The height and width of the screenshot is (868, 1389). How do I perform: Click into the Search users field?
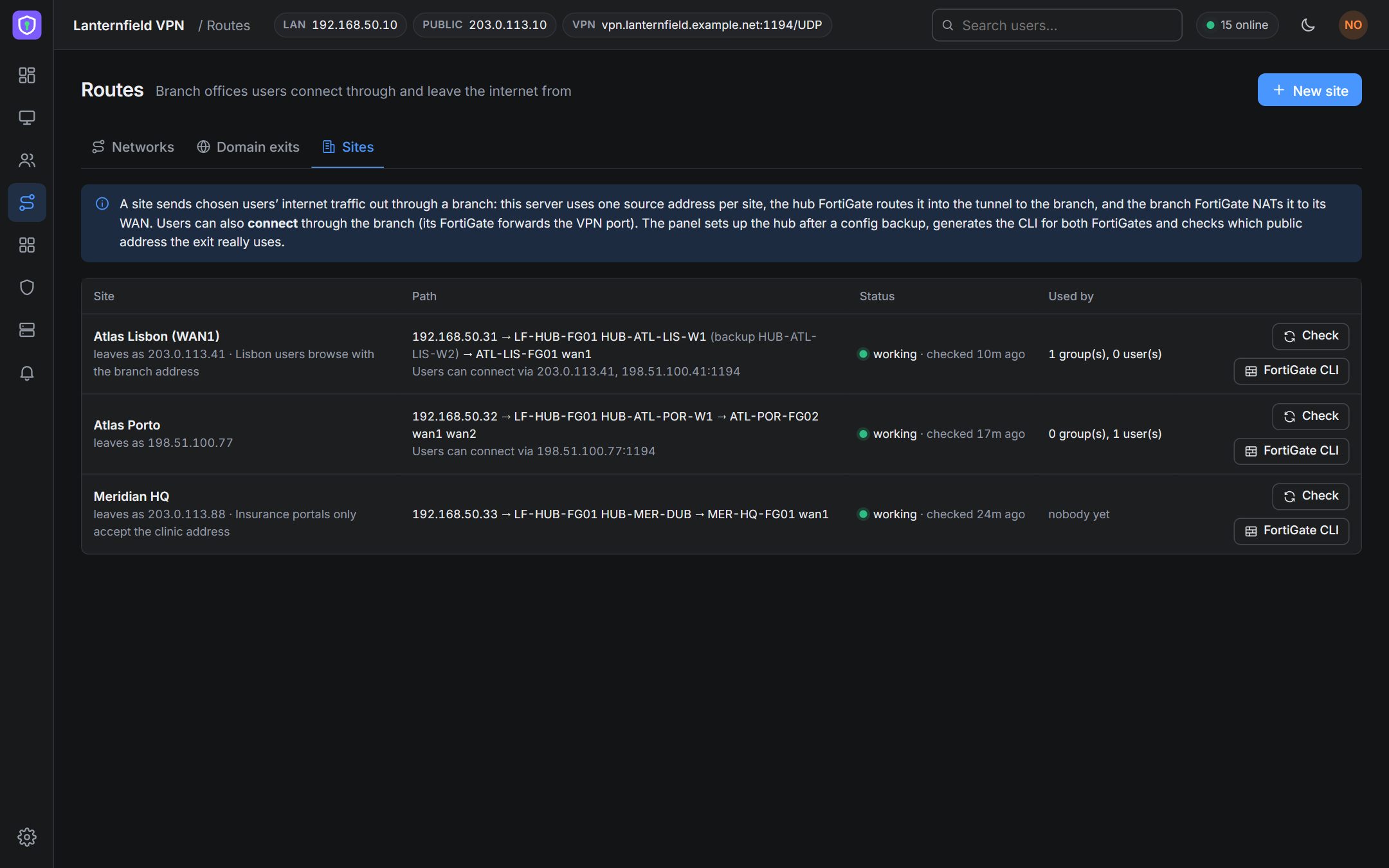pyautogui.click(x=1057, y=25)
